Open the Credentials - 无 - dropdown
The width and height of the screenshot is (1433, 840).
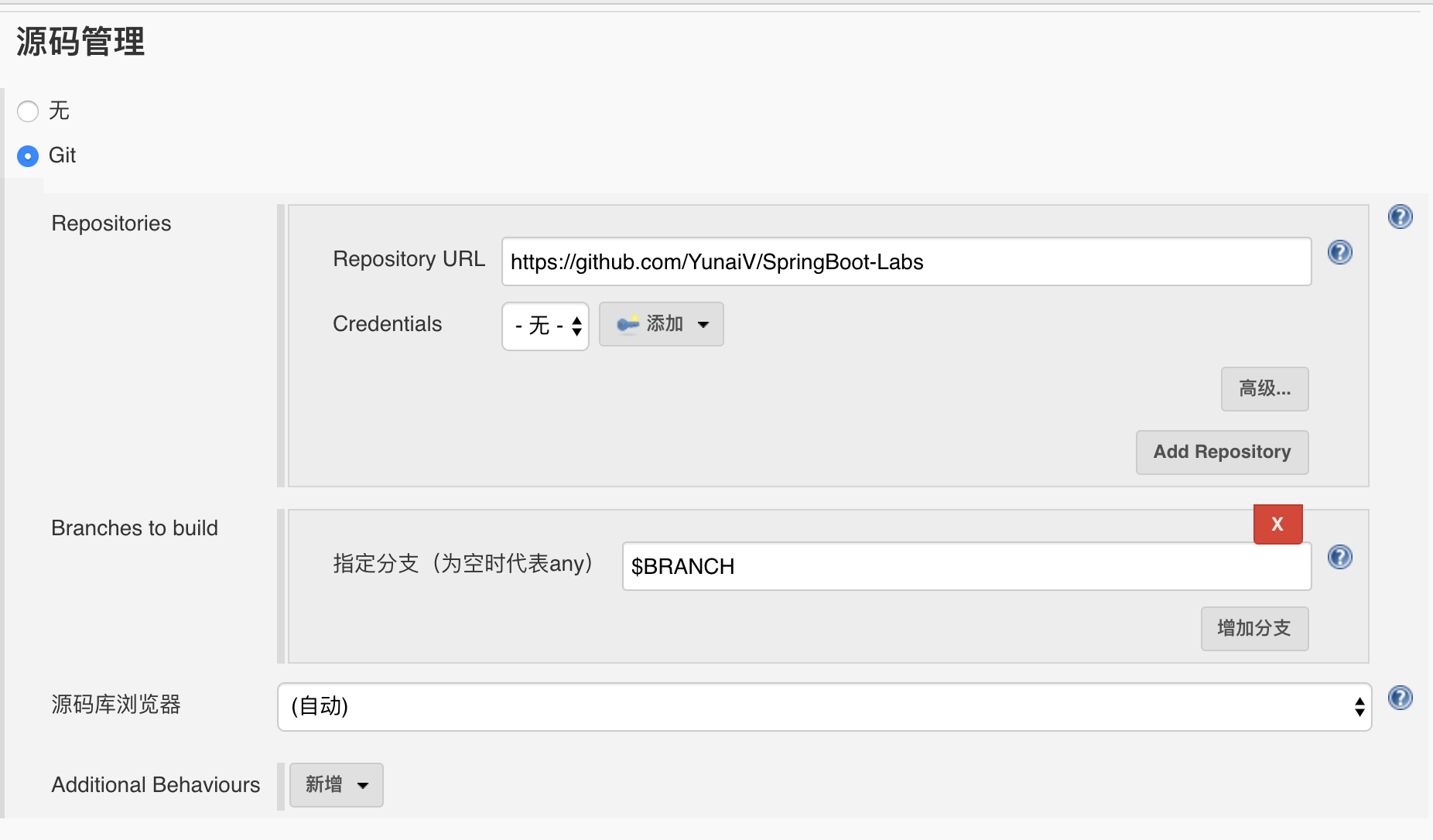[x=545, y=326]
